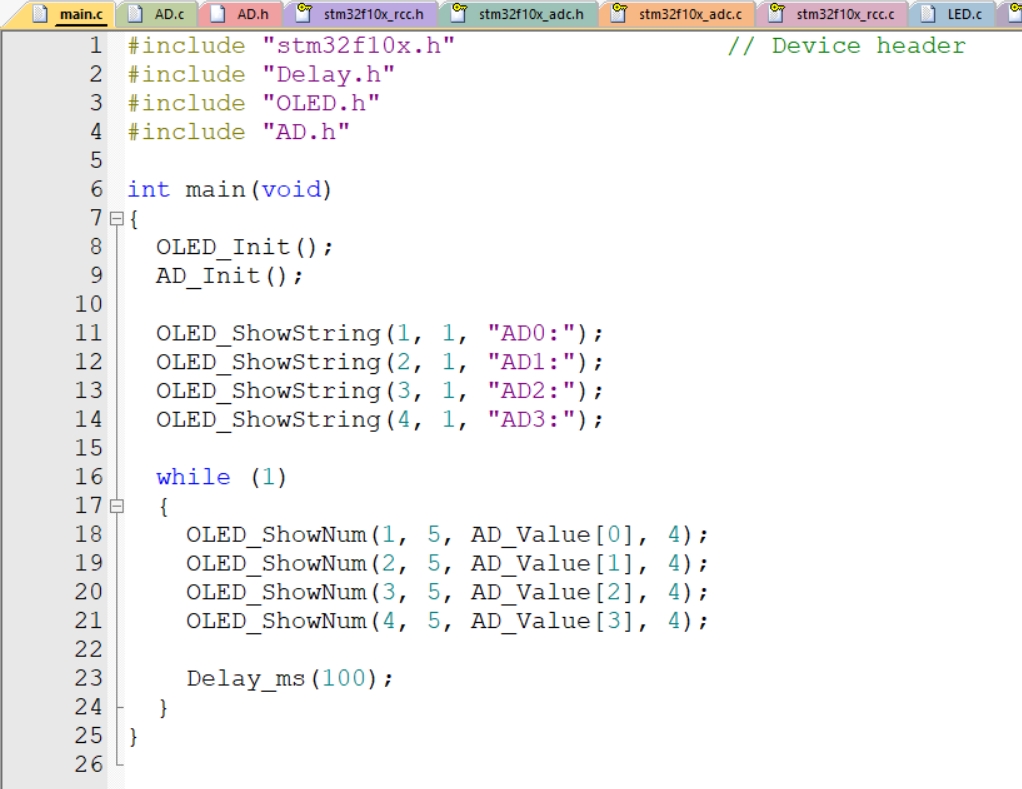
Task: Click the // Device header comment
Action: [x=847, y=46]
